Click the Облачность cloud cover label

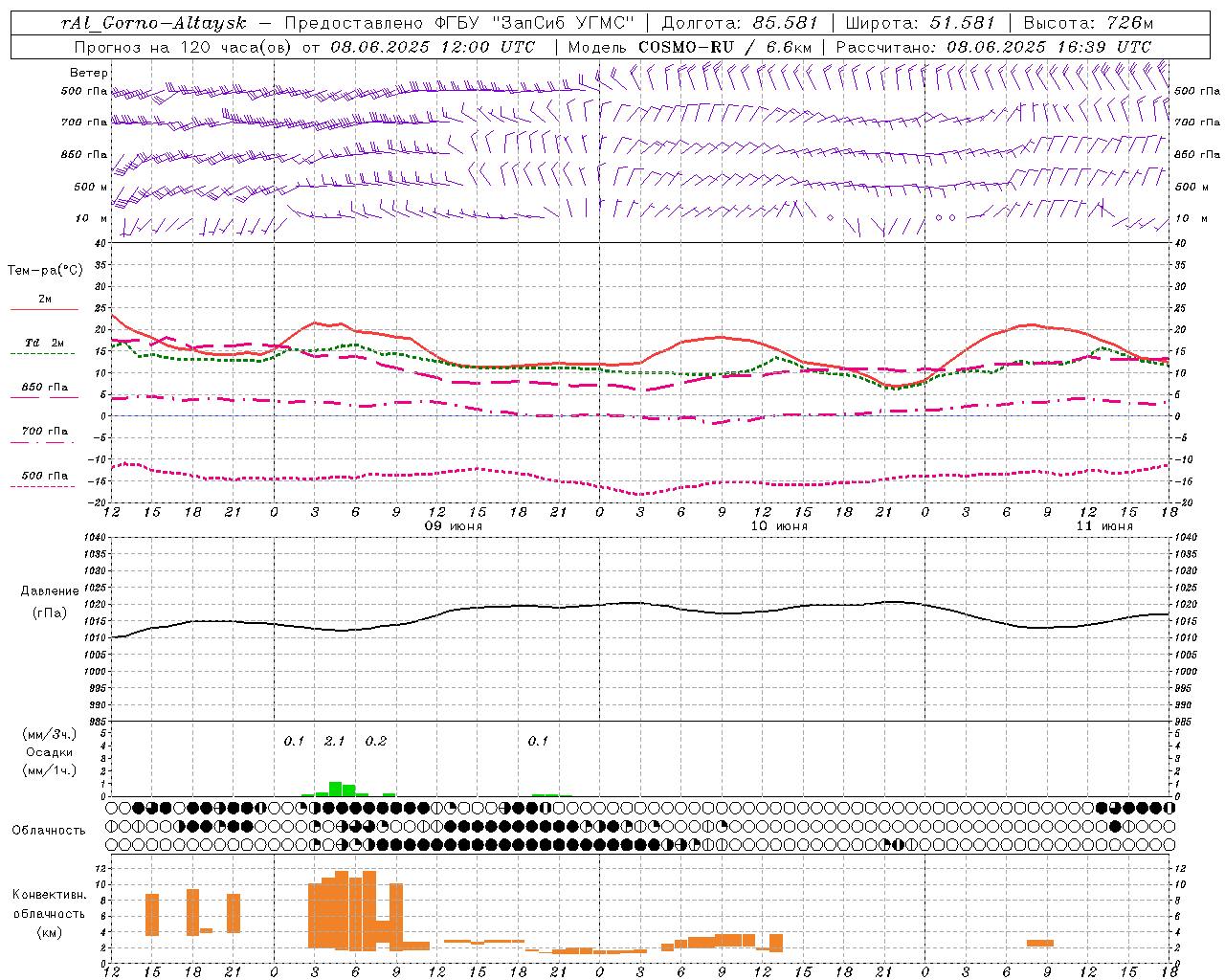point(49,831)
